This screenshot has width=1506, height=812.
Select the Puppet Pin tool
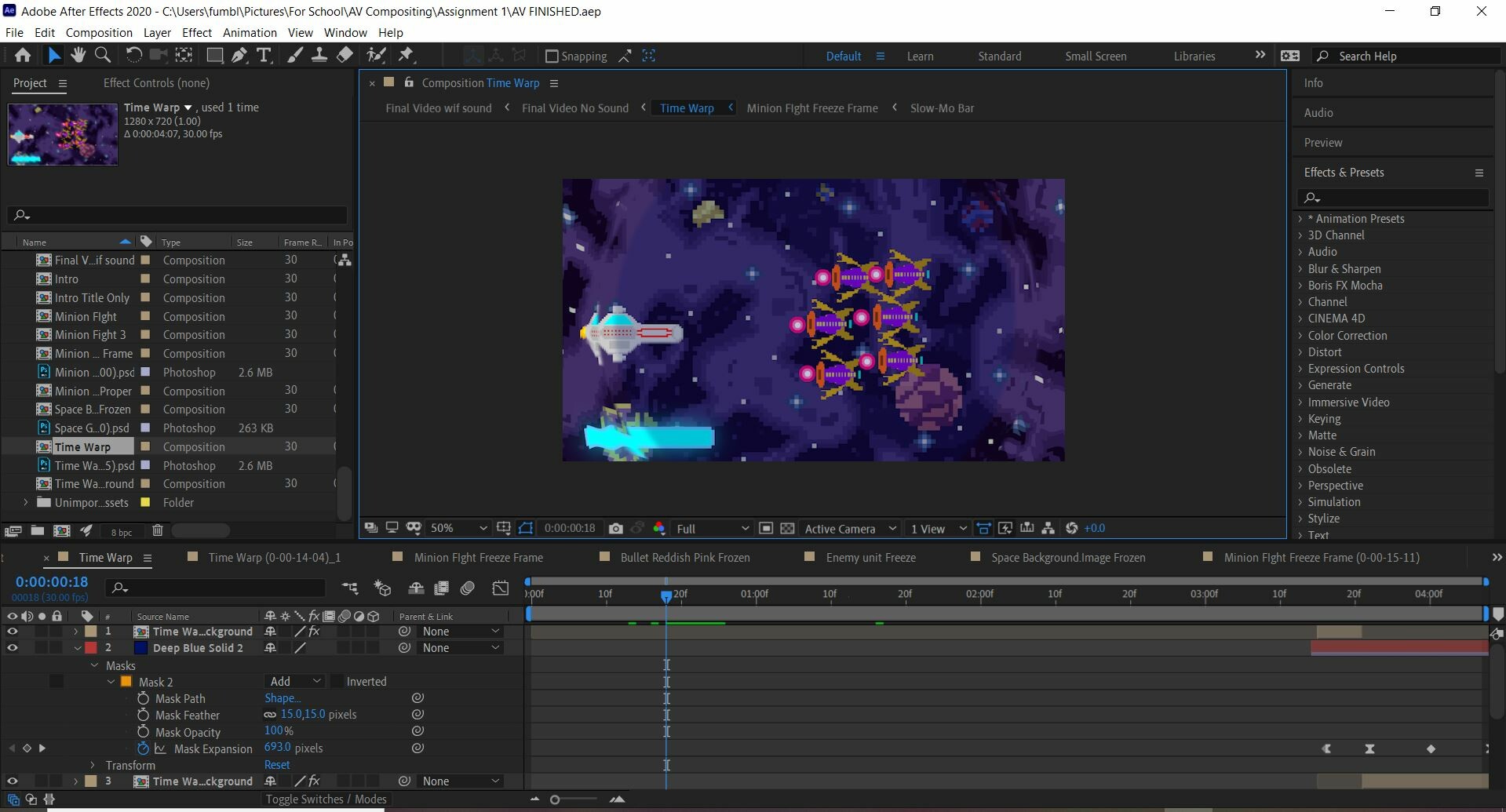click(406, 55)
